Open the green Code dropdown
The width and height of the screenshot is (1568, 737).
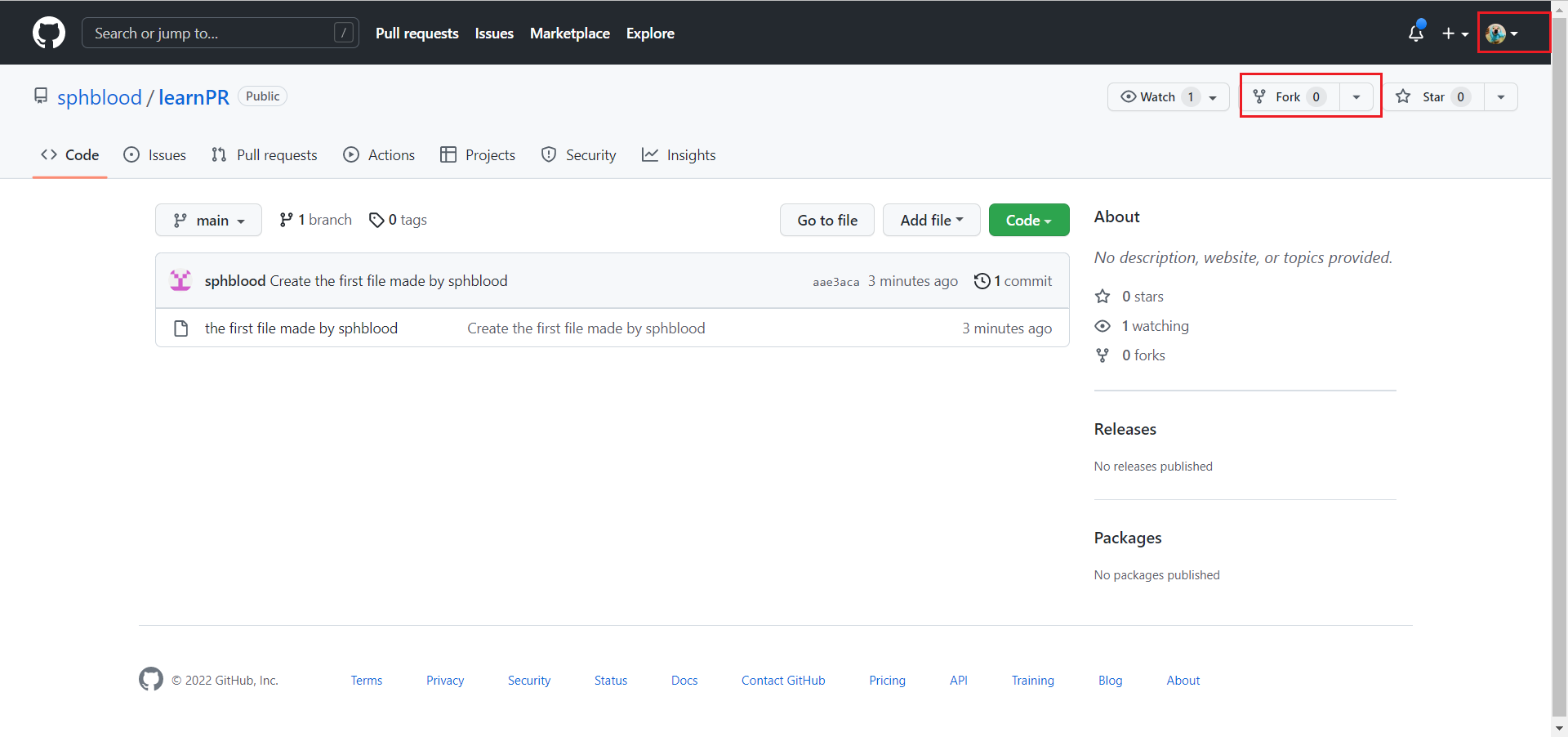point(1029,220)
